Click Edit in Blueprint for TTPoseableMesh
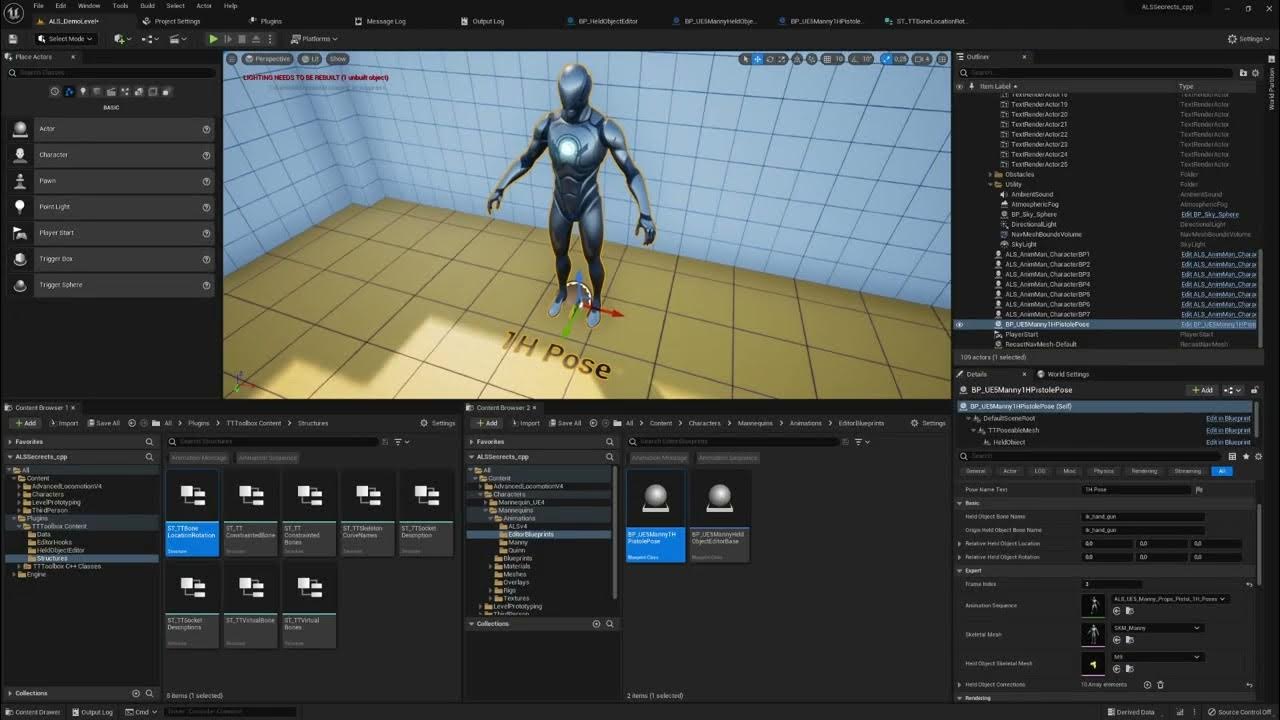 tap(1228, 431)
